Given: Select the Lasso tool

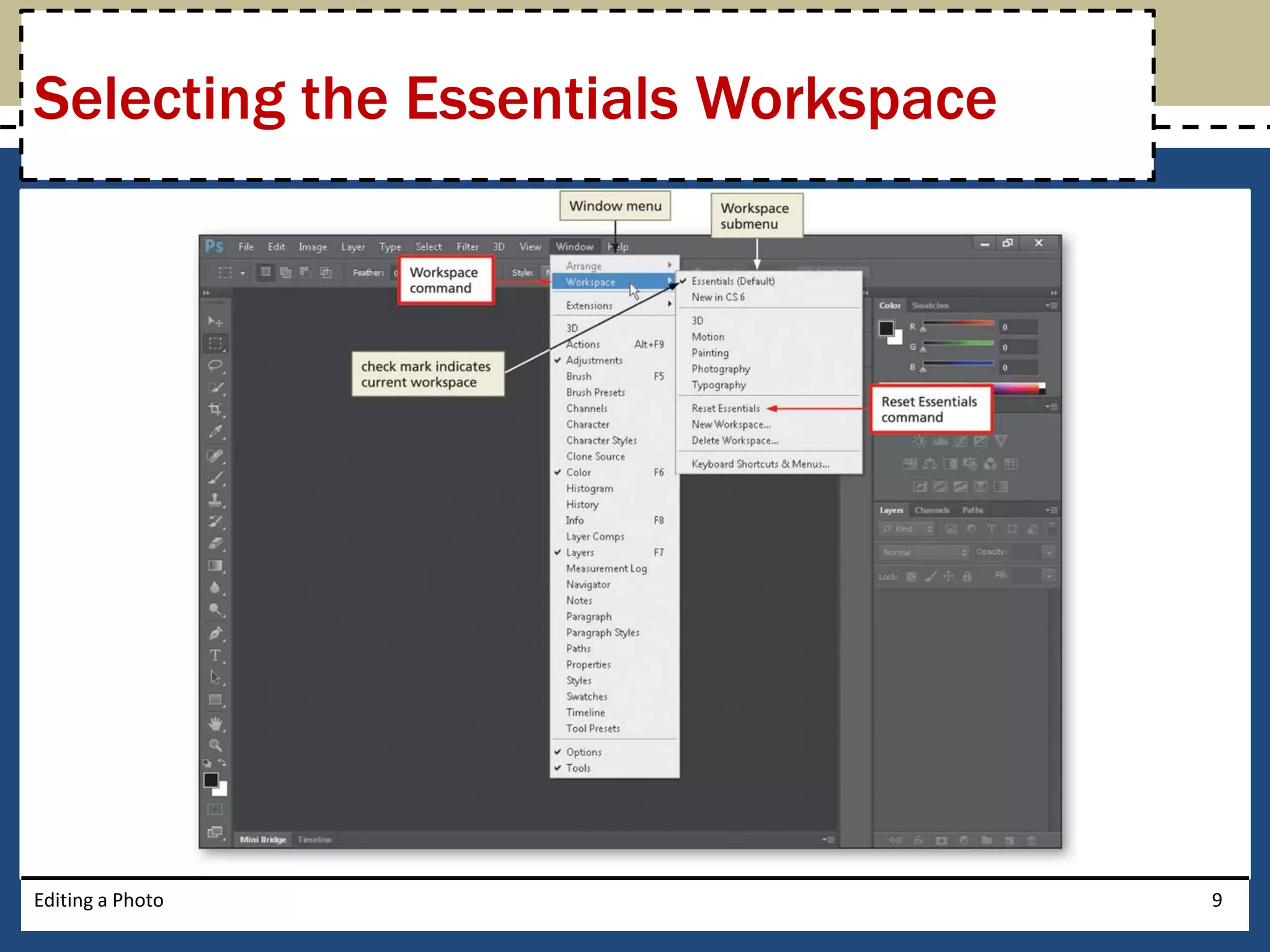Looking at the screenshot, I should (215, 366).
